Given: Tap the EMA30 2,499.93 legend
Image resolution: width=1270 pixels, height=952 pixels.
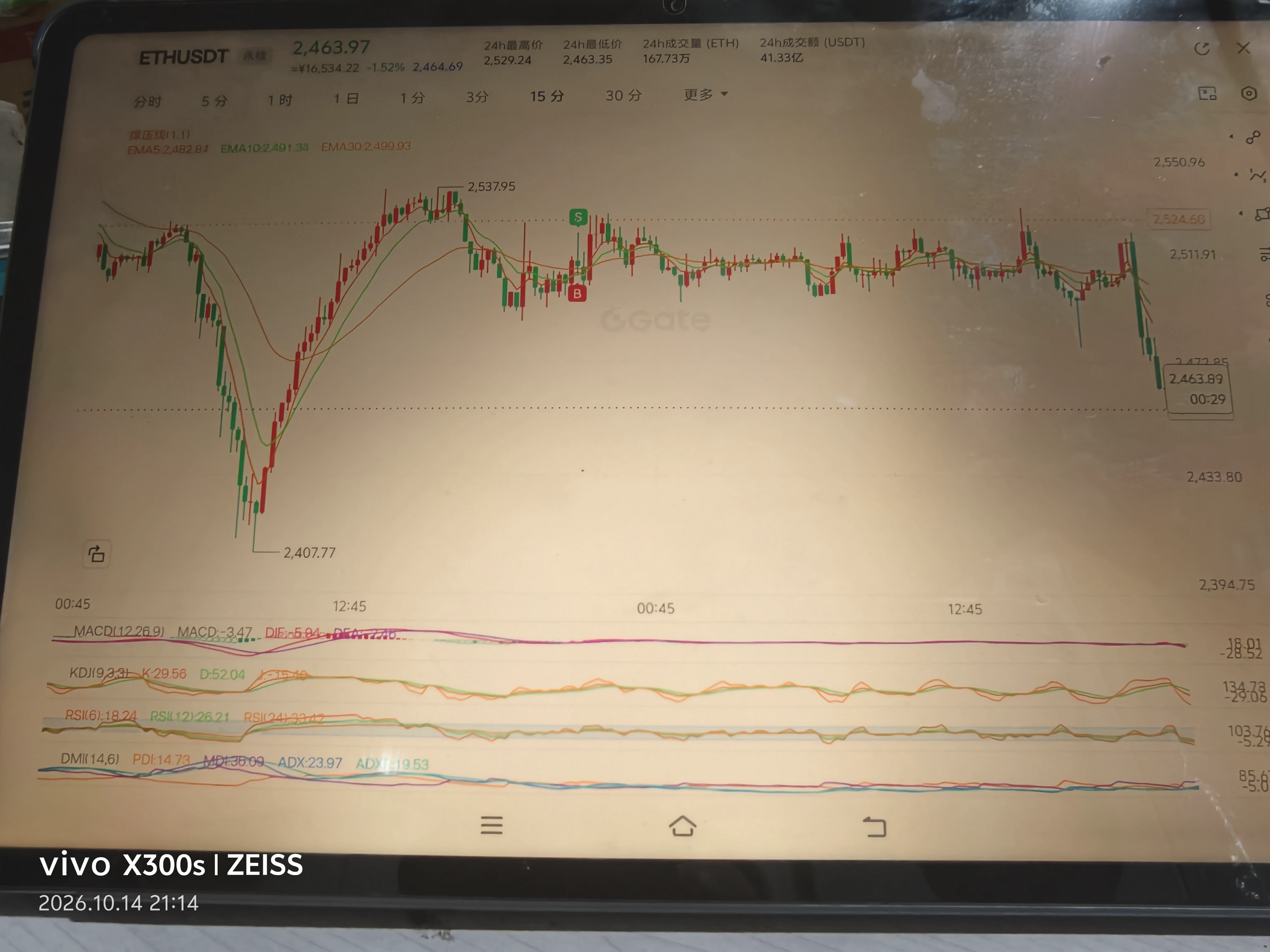Looking at the screenshot, I should click(366, 147).
